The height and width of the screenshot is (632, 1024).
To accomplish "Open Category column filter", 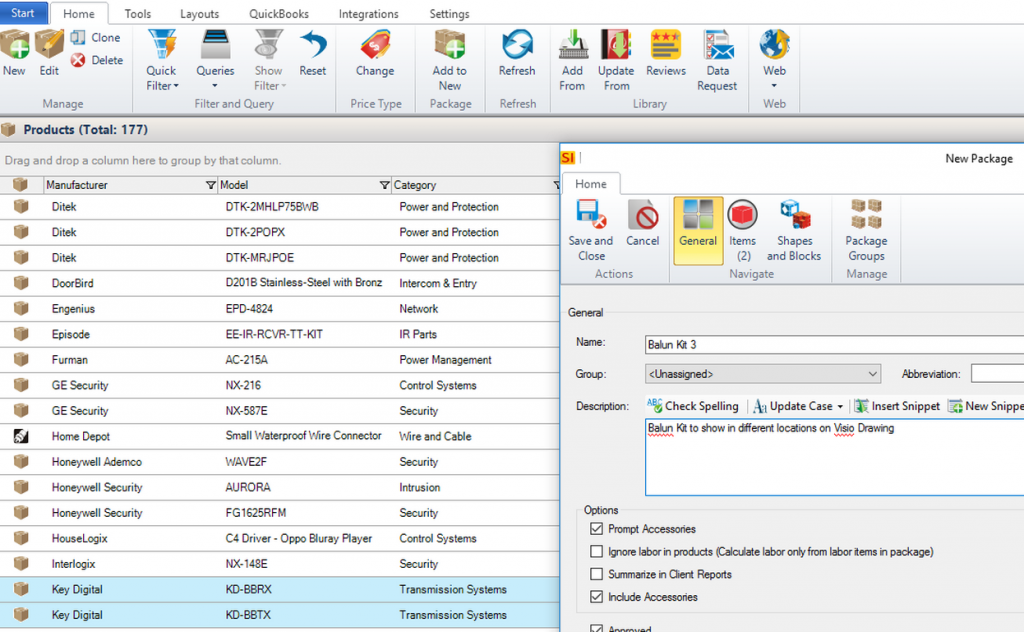I will click(x=556, y=185).
